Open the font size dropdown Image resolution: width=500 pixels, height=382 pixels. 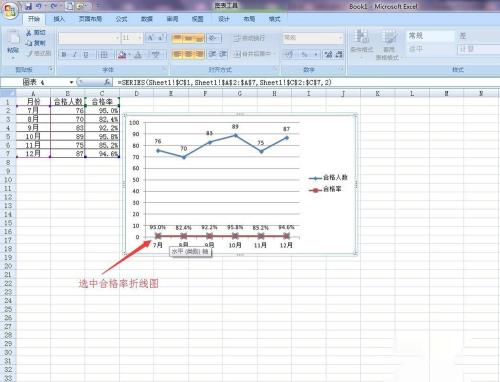click(140, 38)
